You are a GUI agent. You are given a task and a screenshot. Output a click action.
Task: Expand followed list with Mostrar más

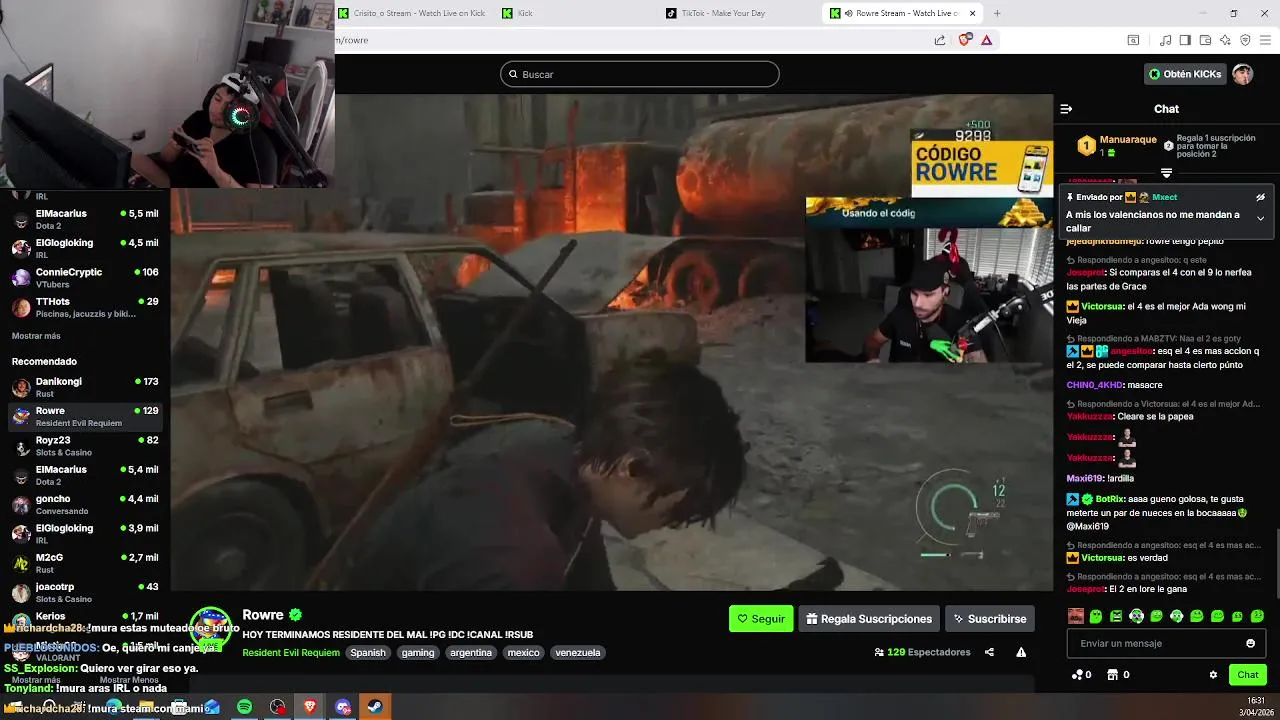click(36, 336)
